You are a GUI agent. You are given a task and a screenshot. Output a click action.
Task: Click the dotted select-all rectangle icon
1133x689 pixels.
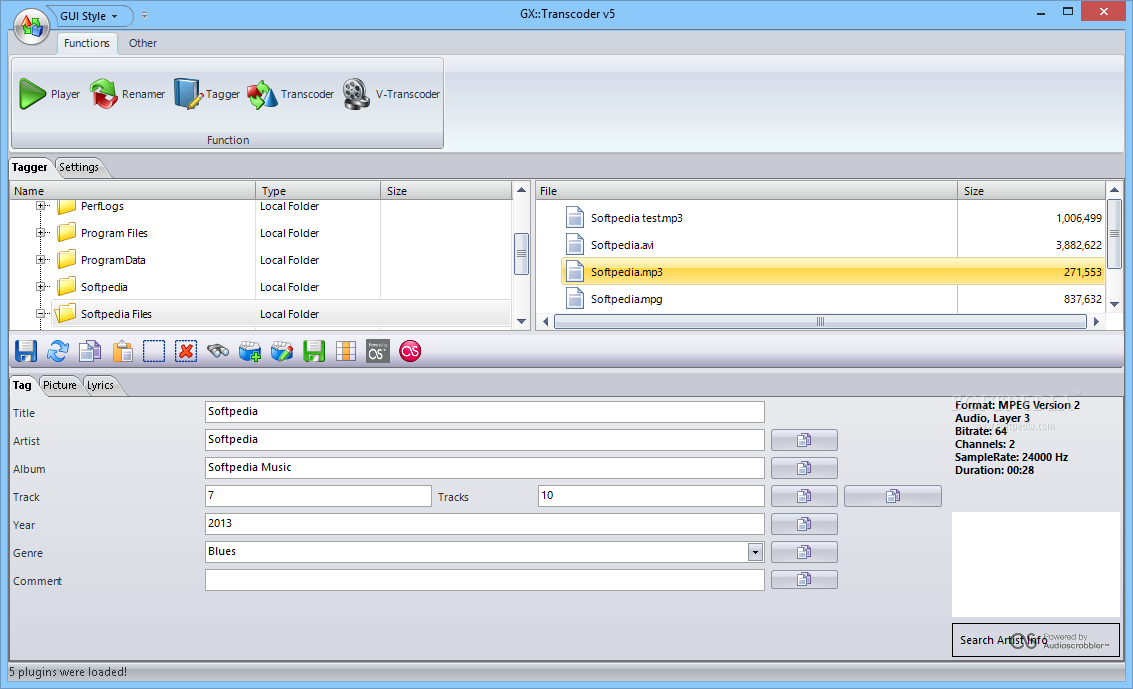click(154, 352)
